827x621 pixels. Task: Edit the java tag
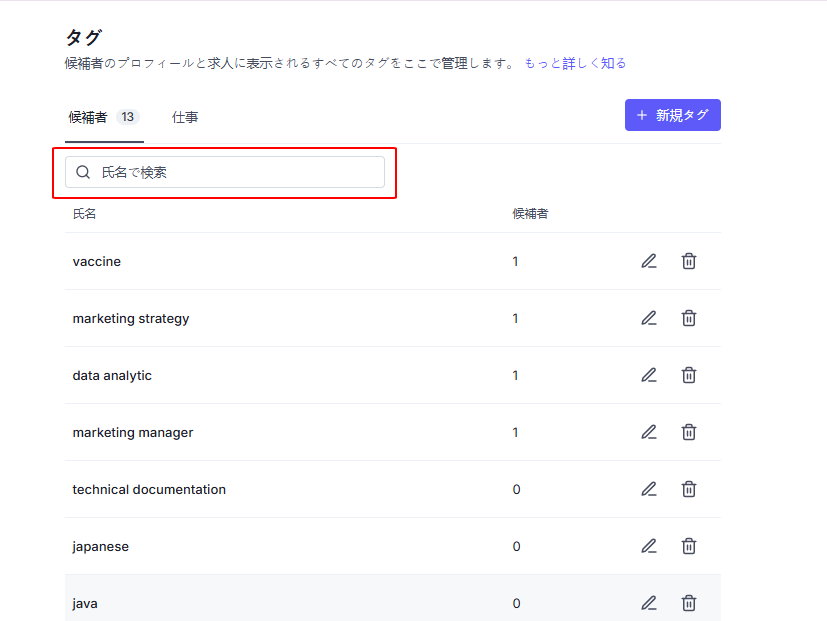(x=649, y=603)
